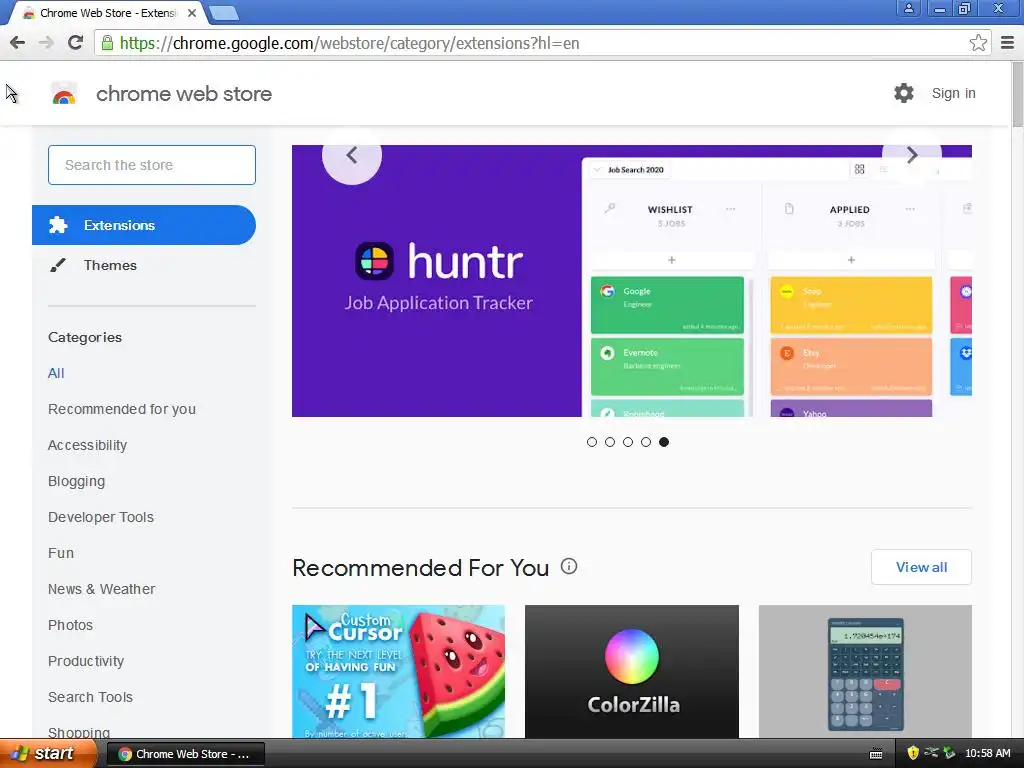Click the huntr Job Application Tracker banner
The width and height of the screenshot is (1024, 768).
coord(632,281)
